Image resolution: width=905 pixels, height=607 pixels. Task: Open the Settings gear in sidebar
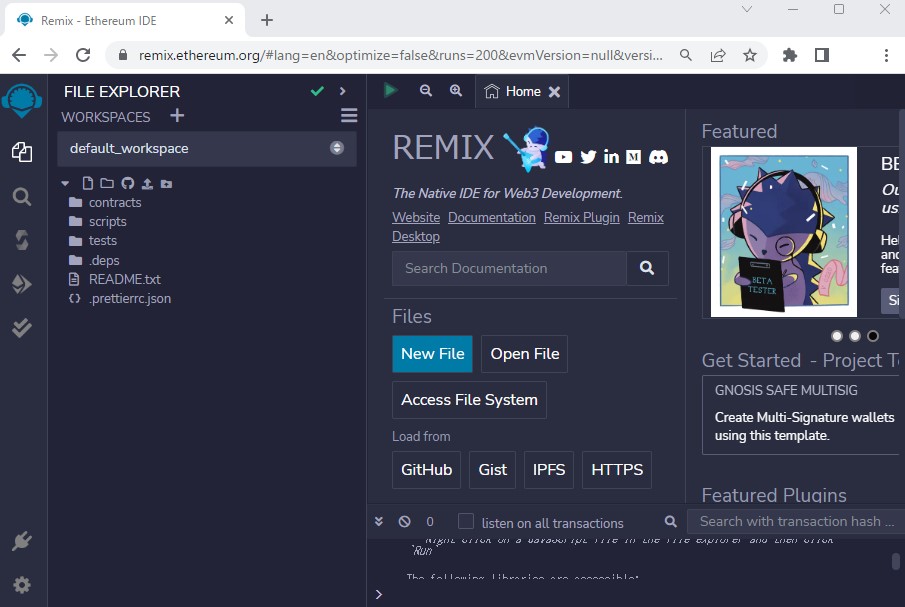(x=22, y=585)
